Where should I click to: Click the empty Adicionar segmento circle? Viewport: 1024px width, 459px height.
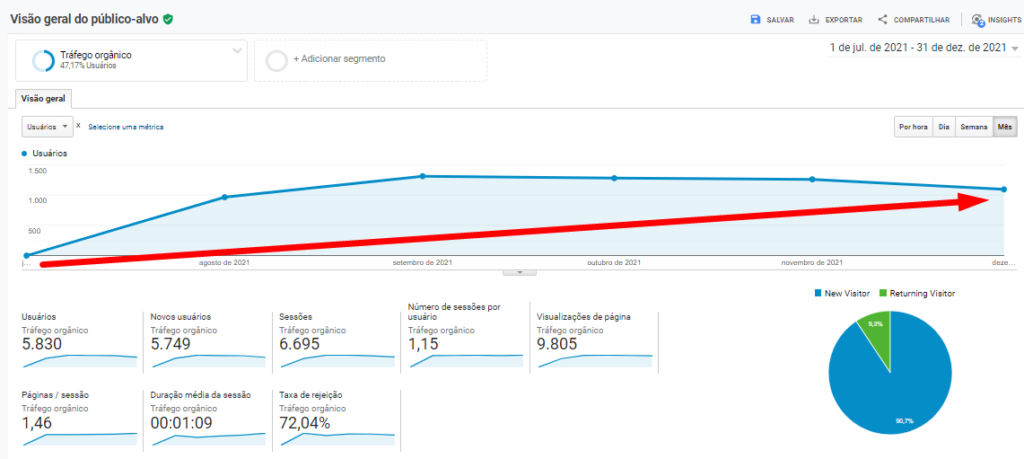[x=278, y=60]
